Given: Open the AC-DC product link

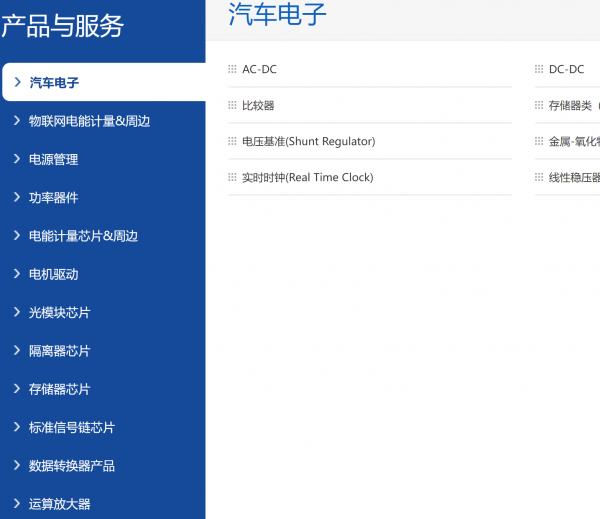Looking at the screenshot, I should pyautogui.click(x=259, y=70).
